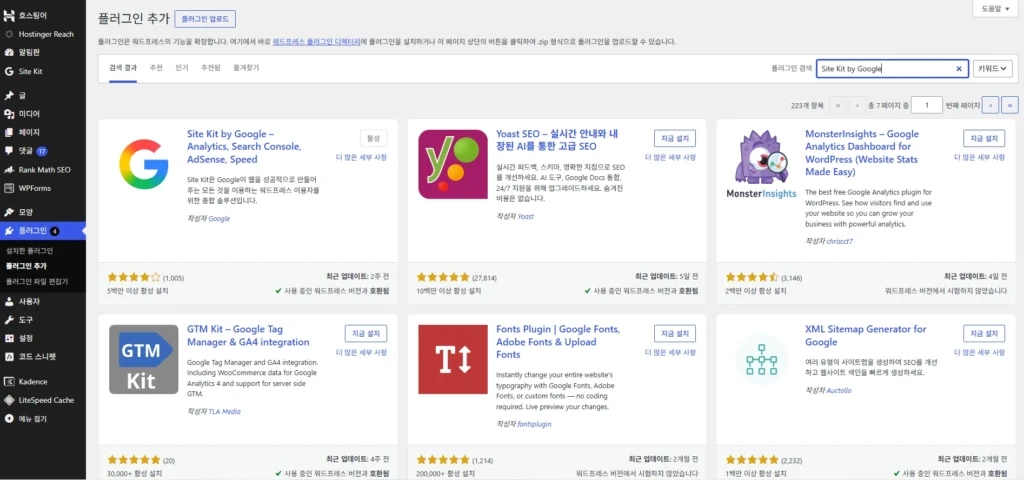1024x480 pixels.
Task: Install the GTM Kit plugin now
Action: [x=366, y=334]
